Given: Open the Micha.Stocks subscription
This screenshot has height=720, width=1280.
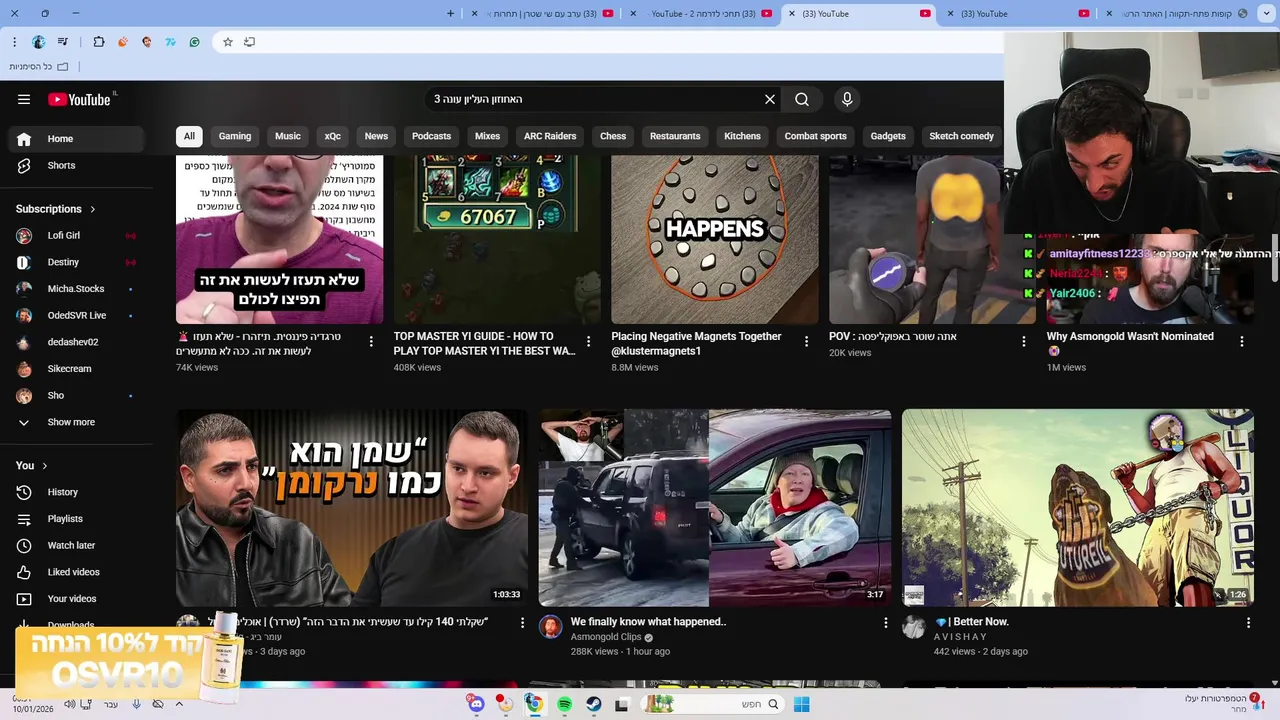Looking at the screenshot, I should click(x=77, y=289).
